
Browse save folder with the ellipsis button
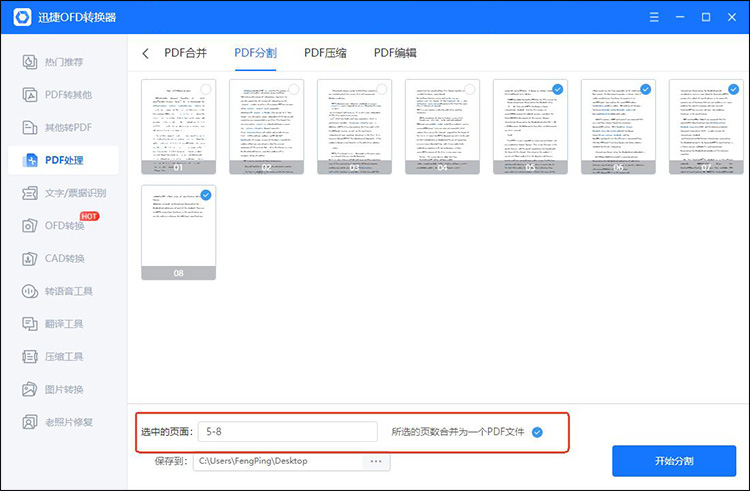pos(376,461)
